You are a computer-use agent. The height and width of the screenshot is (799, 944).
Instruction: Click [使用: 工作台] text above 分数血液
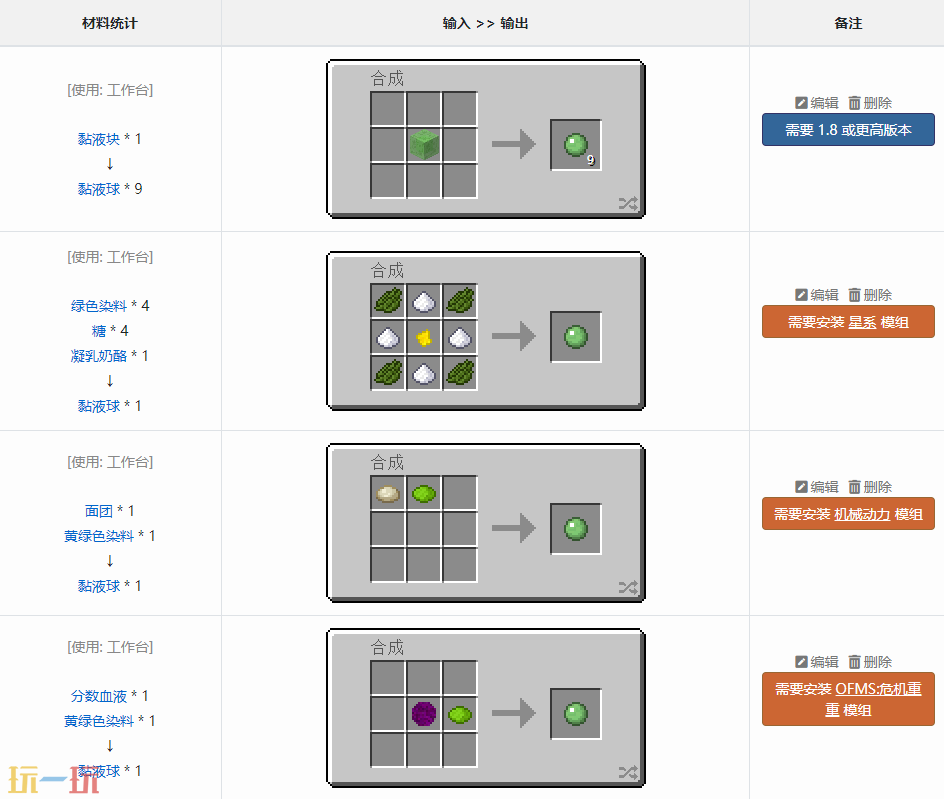(110, 647)
